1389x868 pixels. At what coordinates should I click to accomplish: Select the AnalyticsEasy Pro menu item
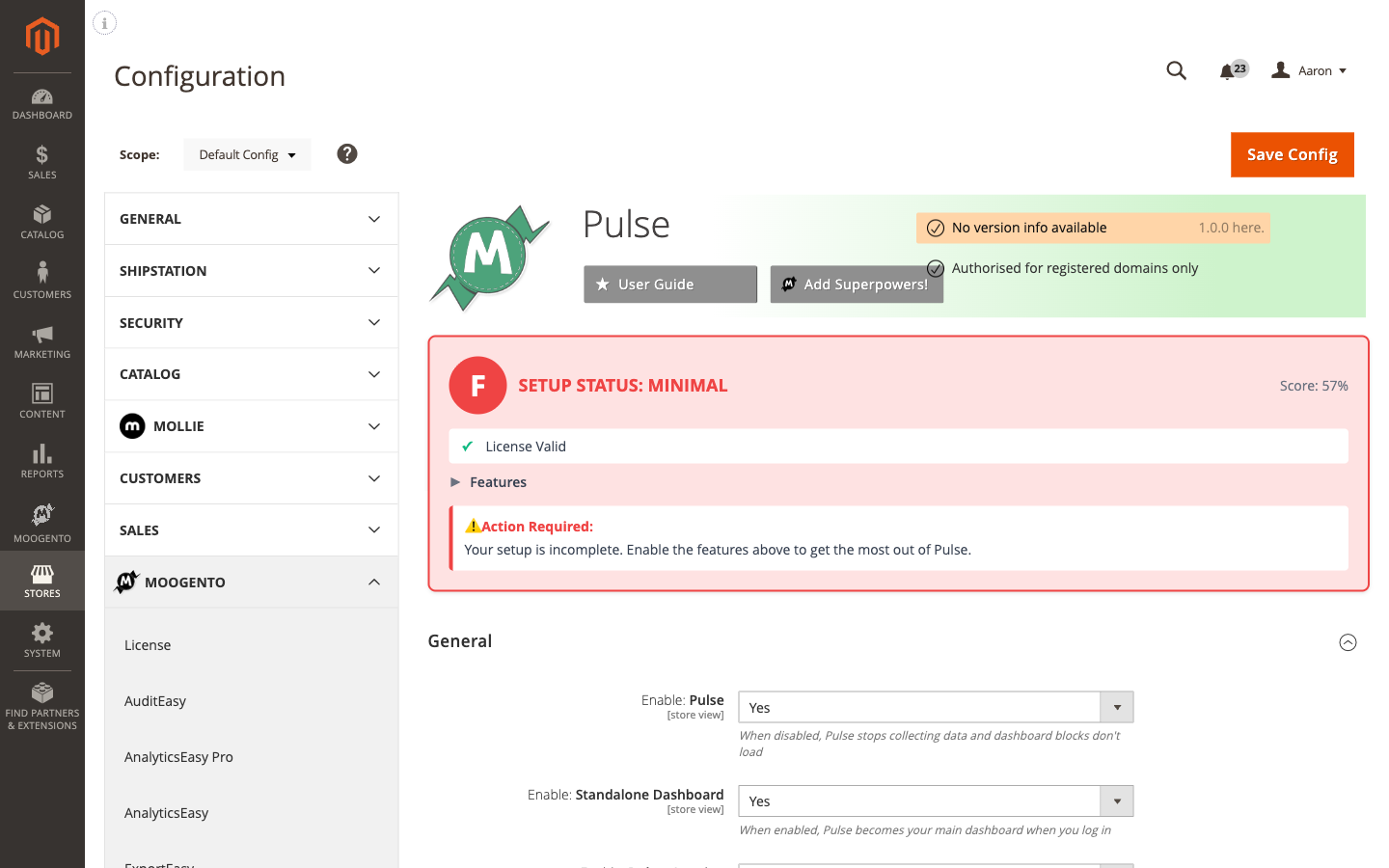click(178, 757)
